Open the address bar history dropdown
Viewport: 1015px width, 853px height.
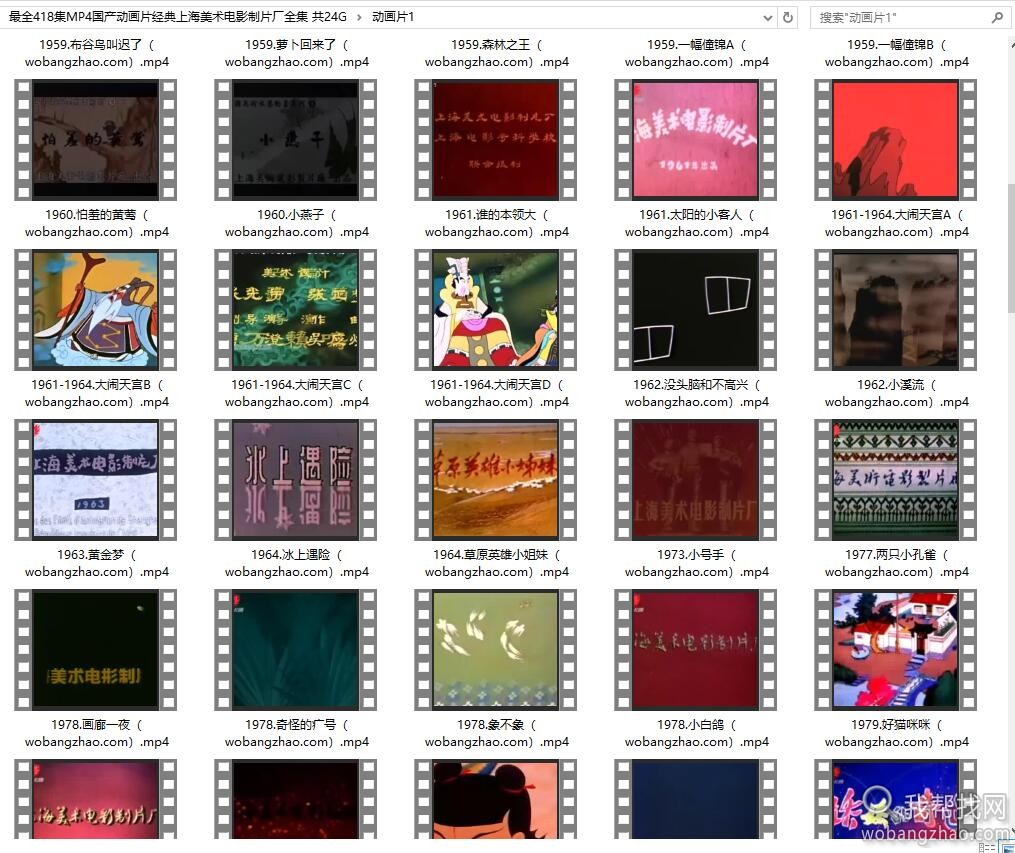click(x=768, y=18)
